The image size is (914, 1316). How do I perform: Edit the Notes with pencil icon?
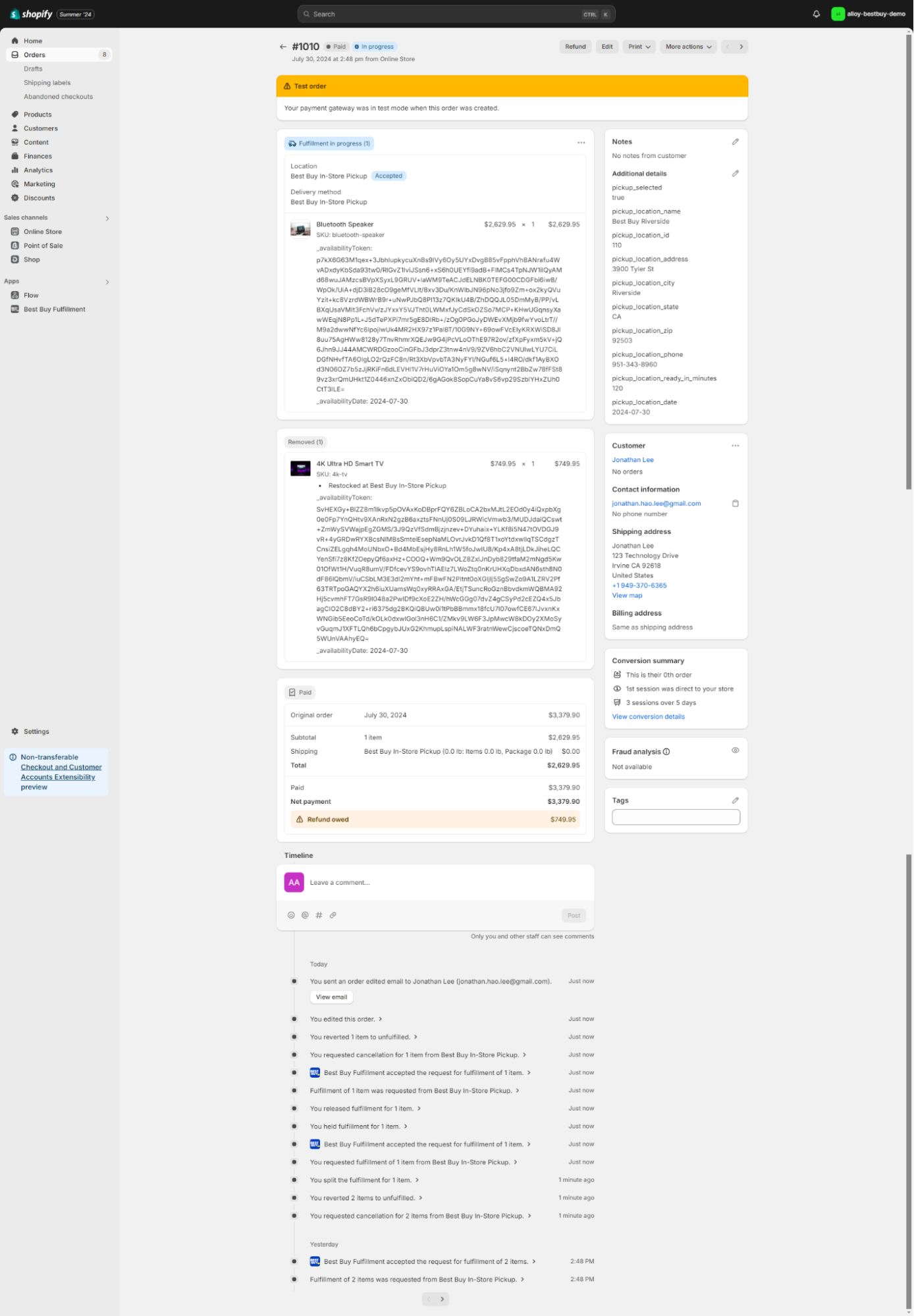[736, 142]
